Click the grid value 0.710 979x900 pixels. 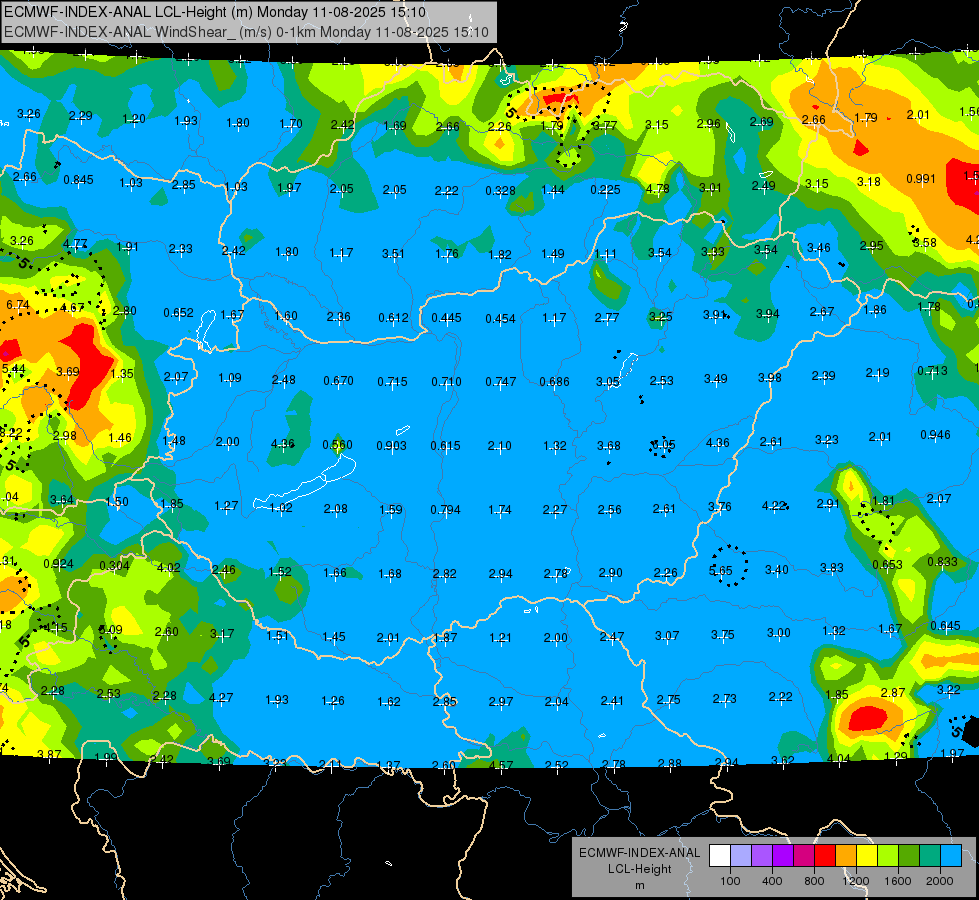(x=446, y=382)
